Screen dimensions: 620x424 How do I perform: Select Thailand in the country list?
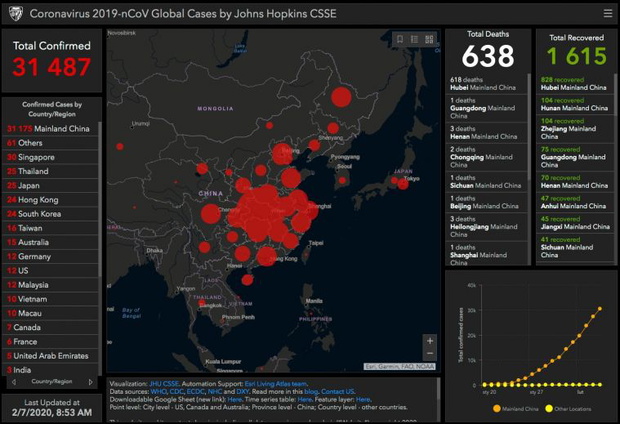[50, 171]
